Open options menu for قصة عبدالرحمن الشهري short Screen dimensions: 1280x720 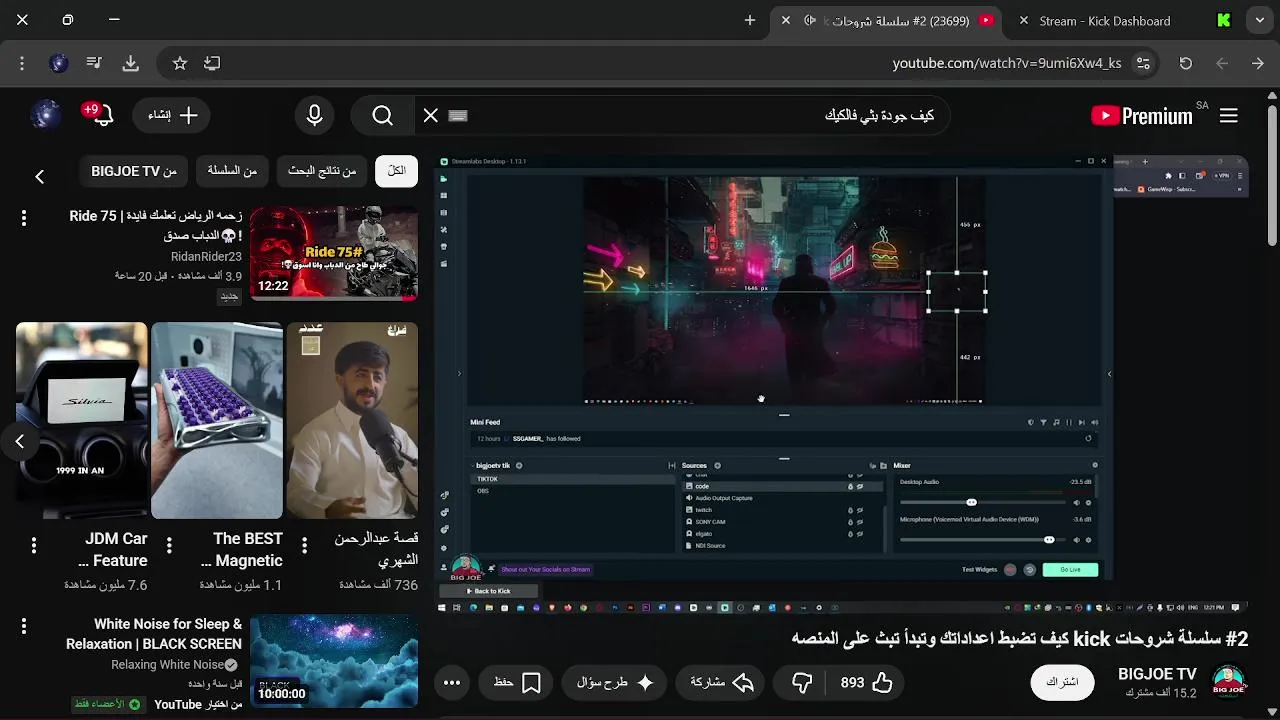point(304,545)
